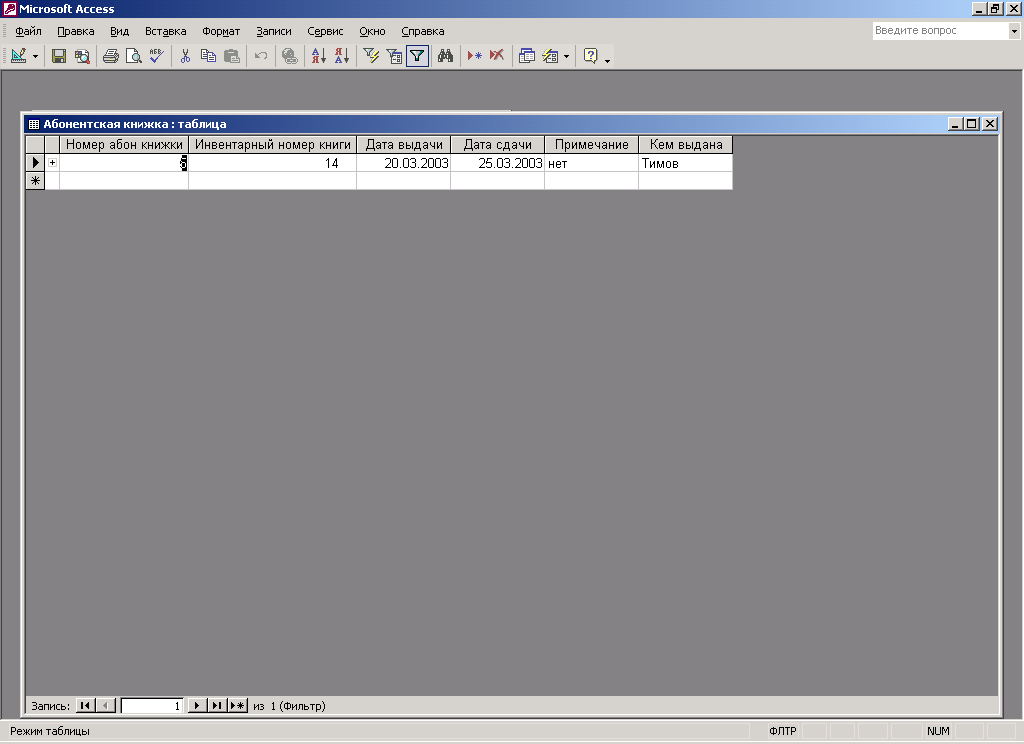Viewport: 1024px width, 744px height.
Task: Paste from clipboard icon
Action: tap(232, 56)
